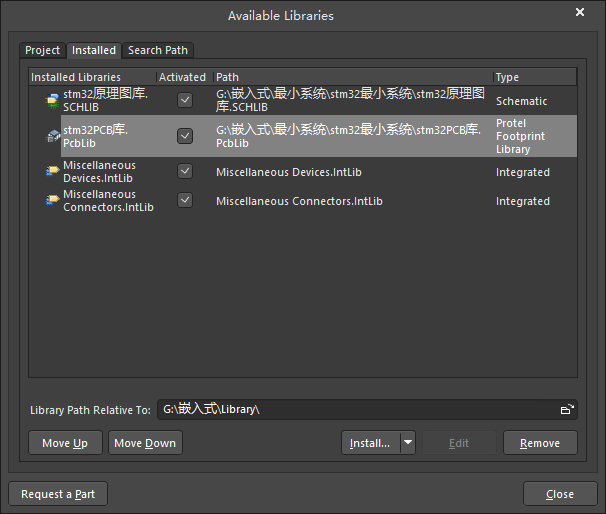The image size is (606, 514).
Task: Click the path of stm32PCB库.PcbLib
Action: click(348, 136)
